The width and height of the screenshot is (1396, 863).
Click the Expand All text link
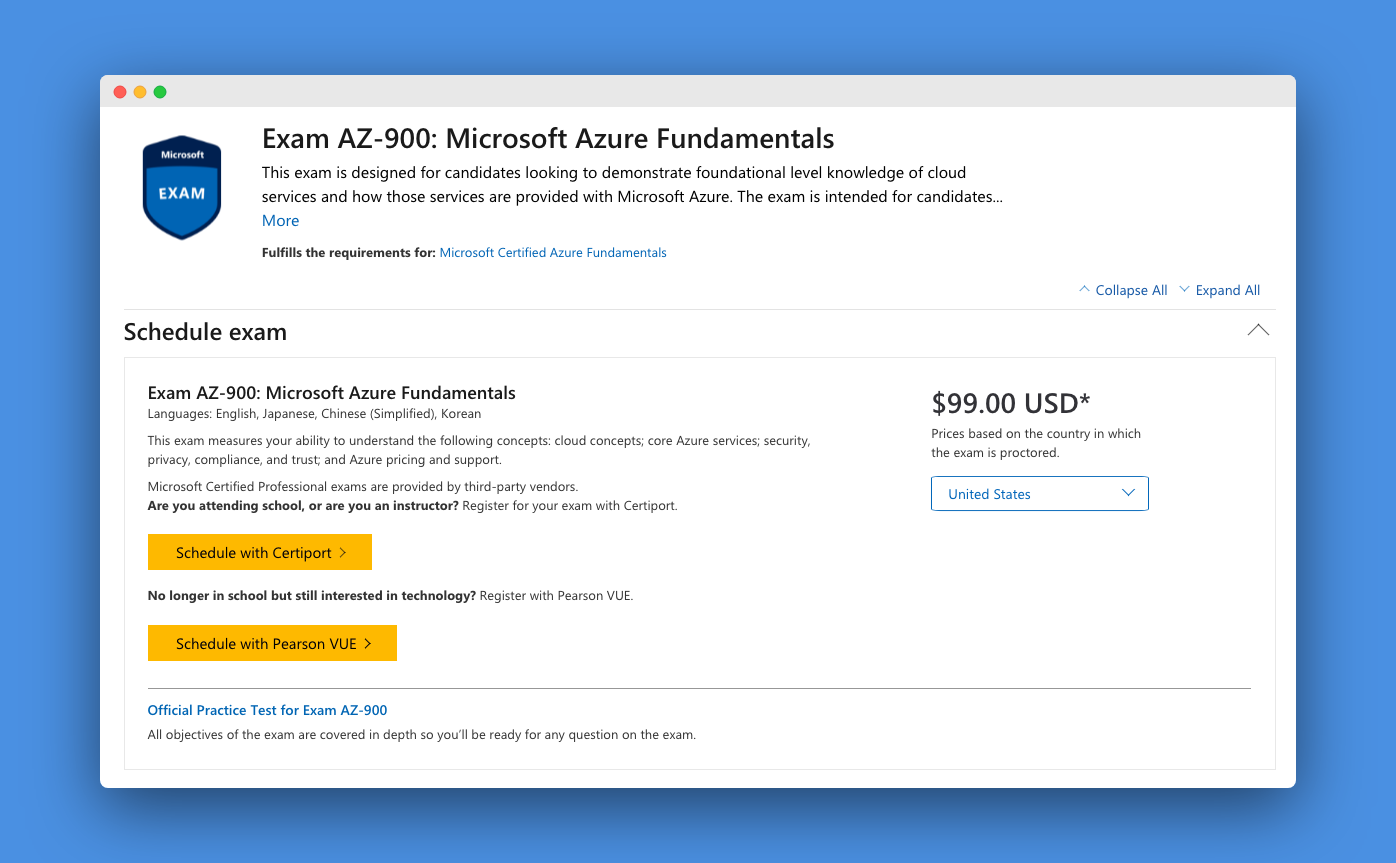coord(1228,290)
